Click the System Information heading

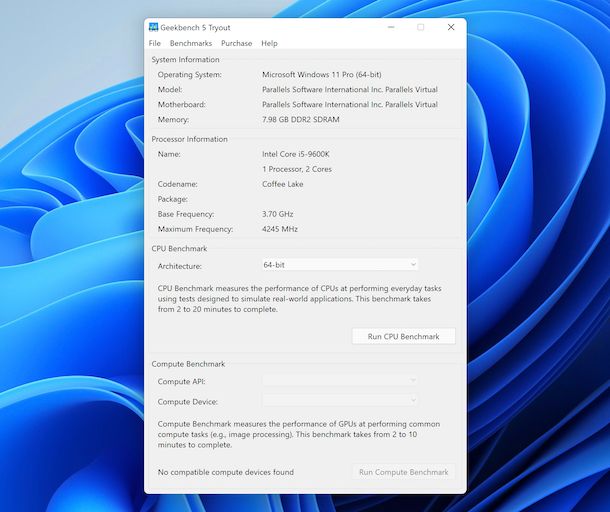(186, 60)
